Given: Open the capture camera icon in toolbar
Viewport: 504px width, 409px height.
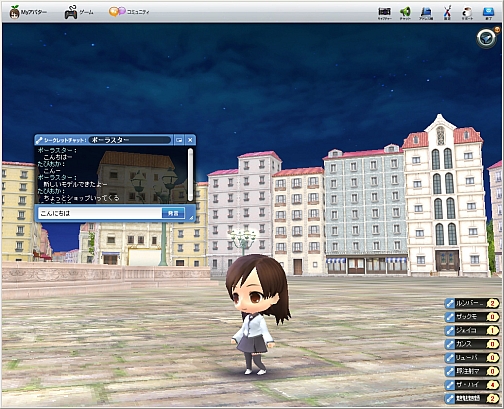Looking at the screenshot, I should tap(384, 13).
